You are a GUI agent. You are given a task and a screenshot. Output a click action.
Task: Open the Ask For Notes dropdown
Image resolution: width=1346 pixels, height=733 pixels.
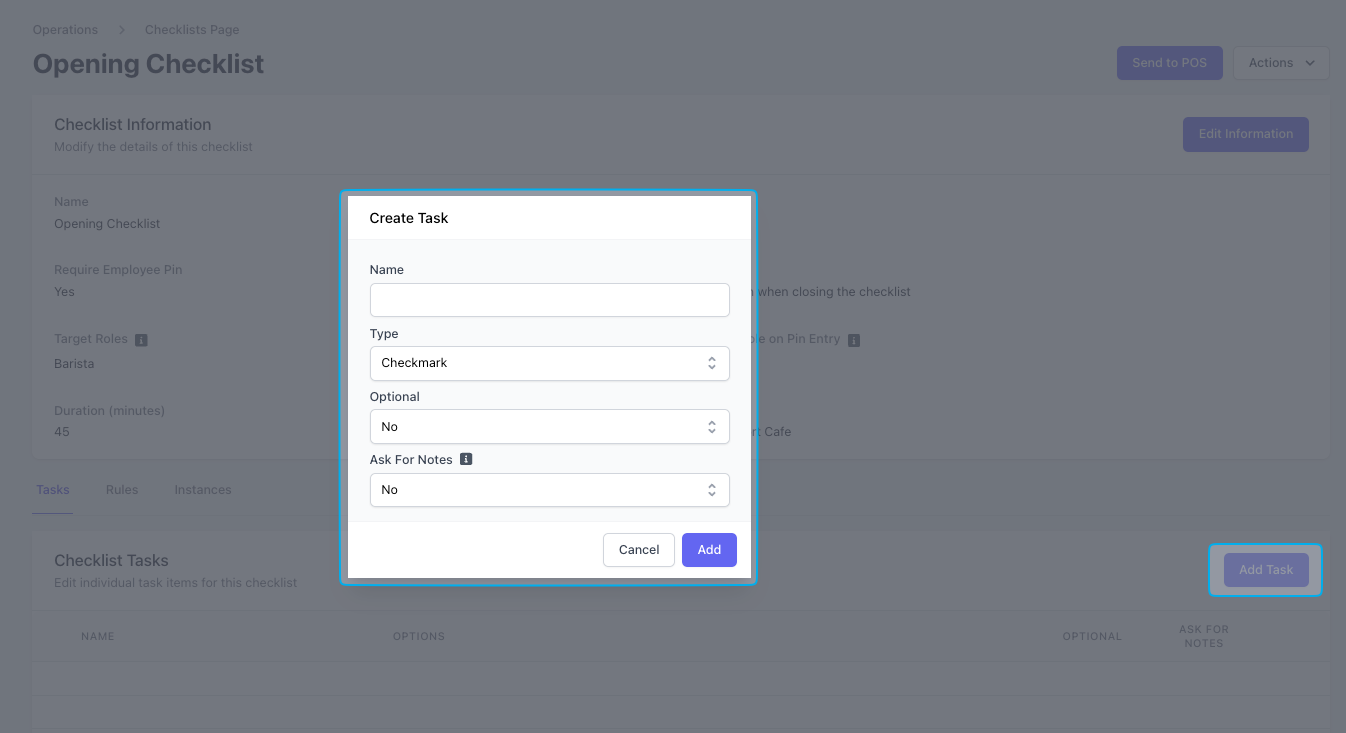point(549,490)
